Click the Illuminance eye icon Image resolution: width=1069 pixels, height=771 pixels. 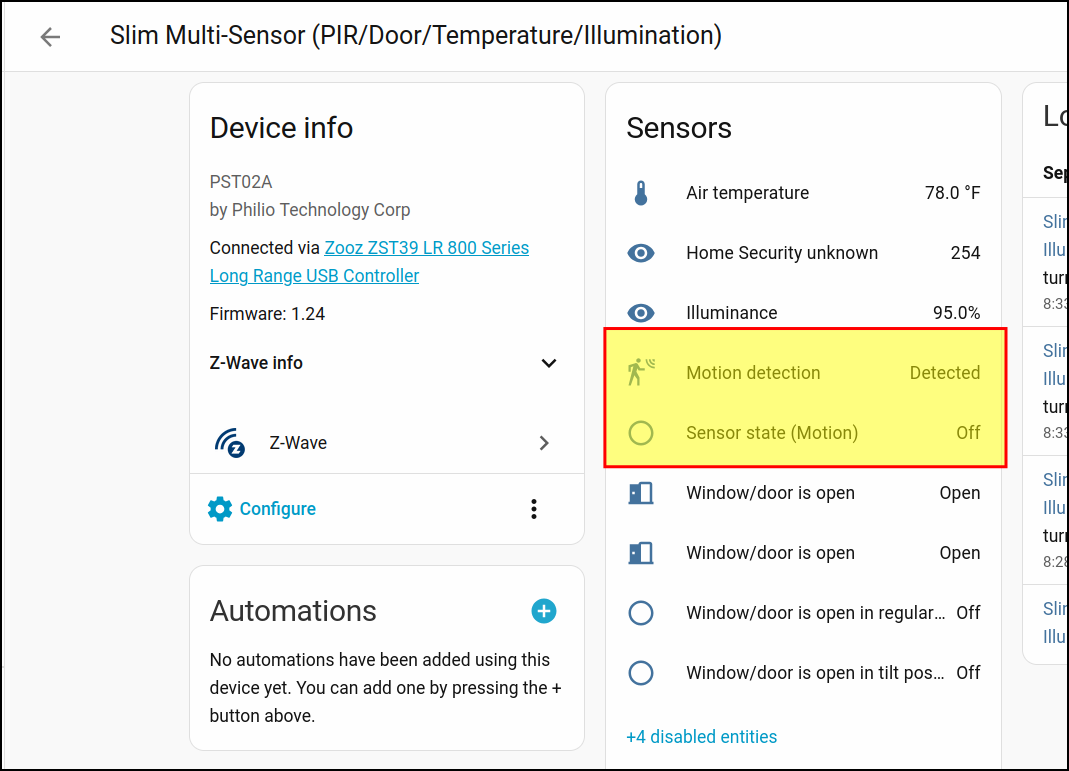point(641,313)
